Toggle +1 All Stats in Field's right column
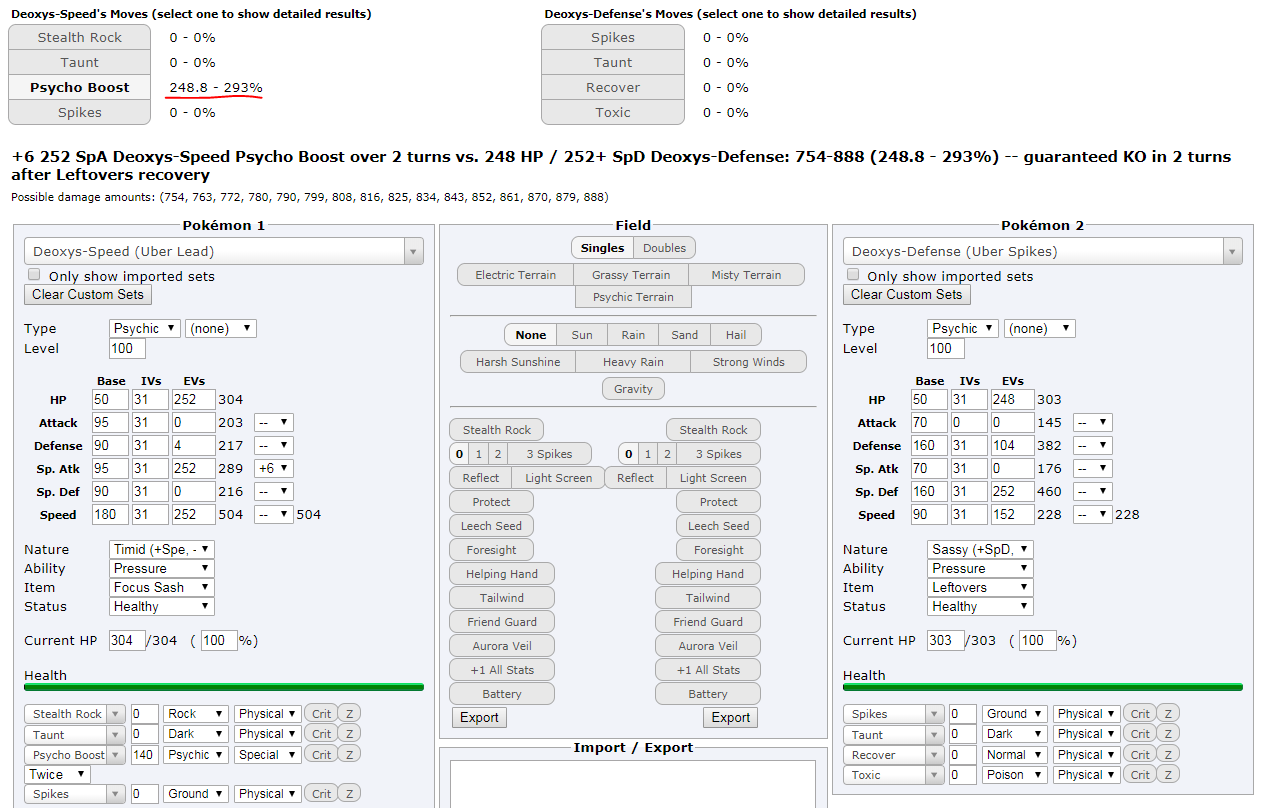The image size is (1267, 808). [x=708, y=670]
